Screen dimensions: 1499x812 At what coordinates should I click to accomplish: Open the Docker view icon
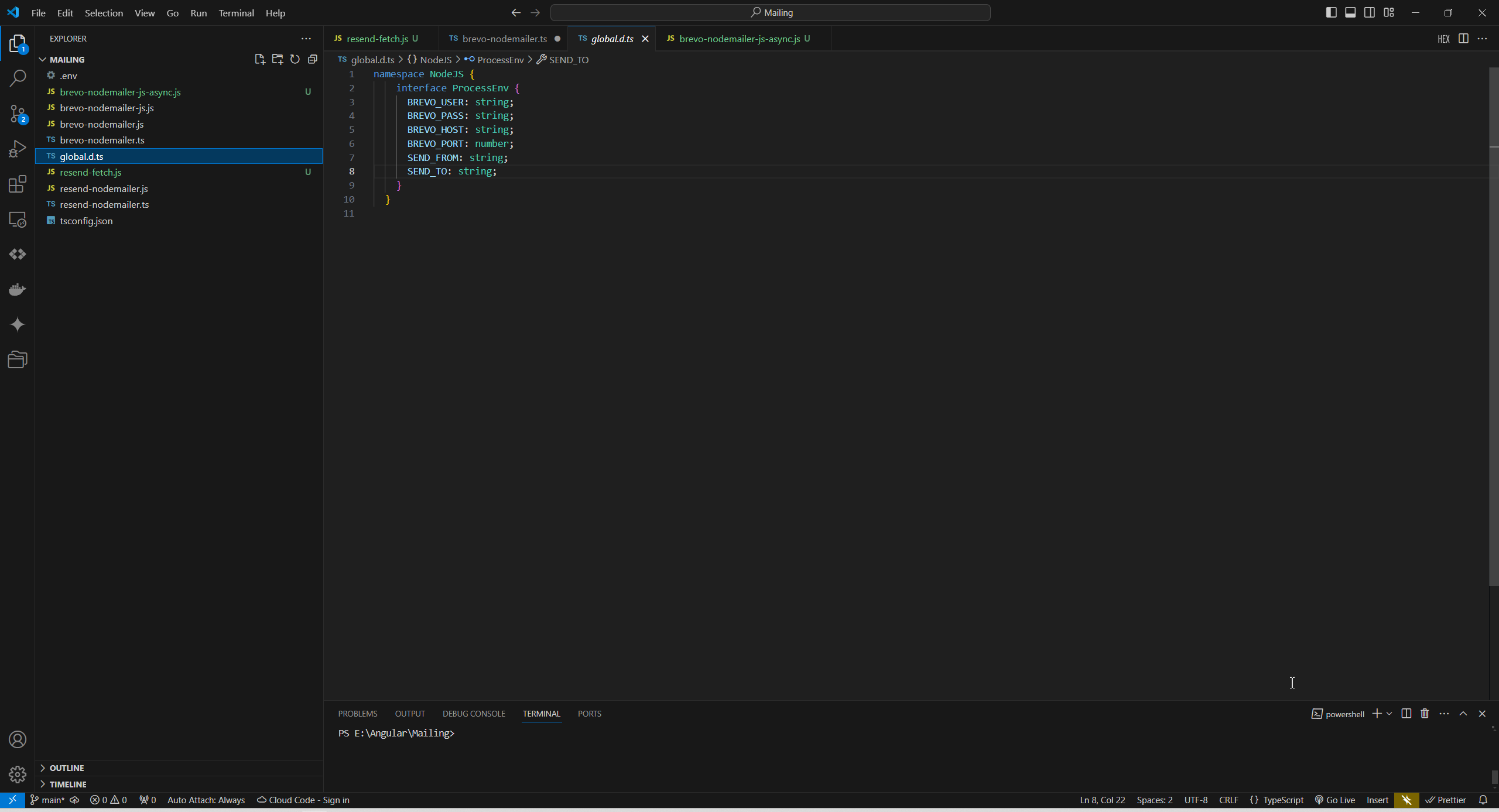tap(18, 289)
